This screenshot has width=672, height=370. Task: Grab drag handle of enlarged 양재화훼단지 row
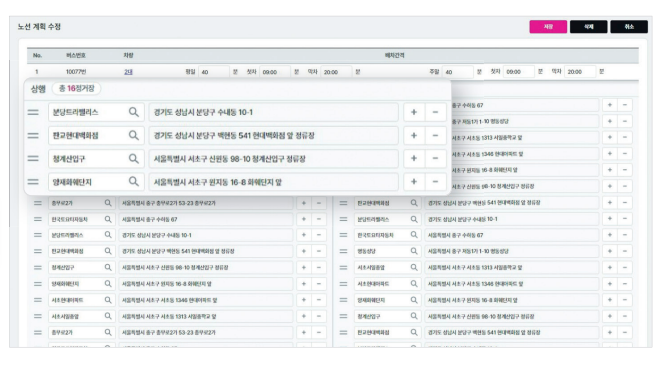(33, 182)
